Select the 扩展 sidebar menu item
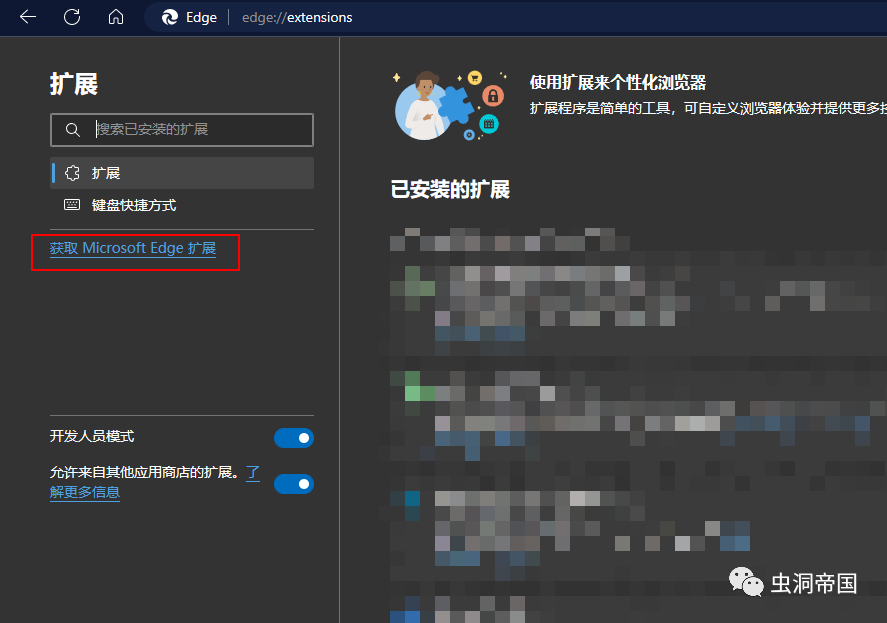This screenshot has width=887, height=623. 182,173
